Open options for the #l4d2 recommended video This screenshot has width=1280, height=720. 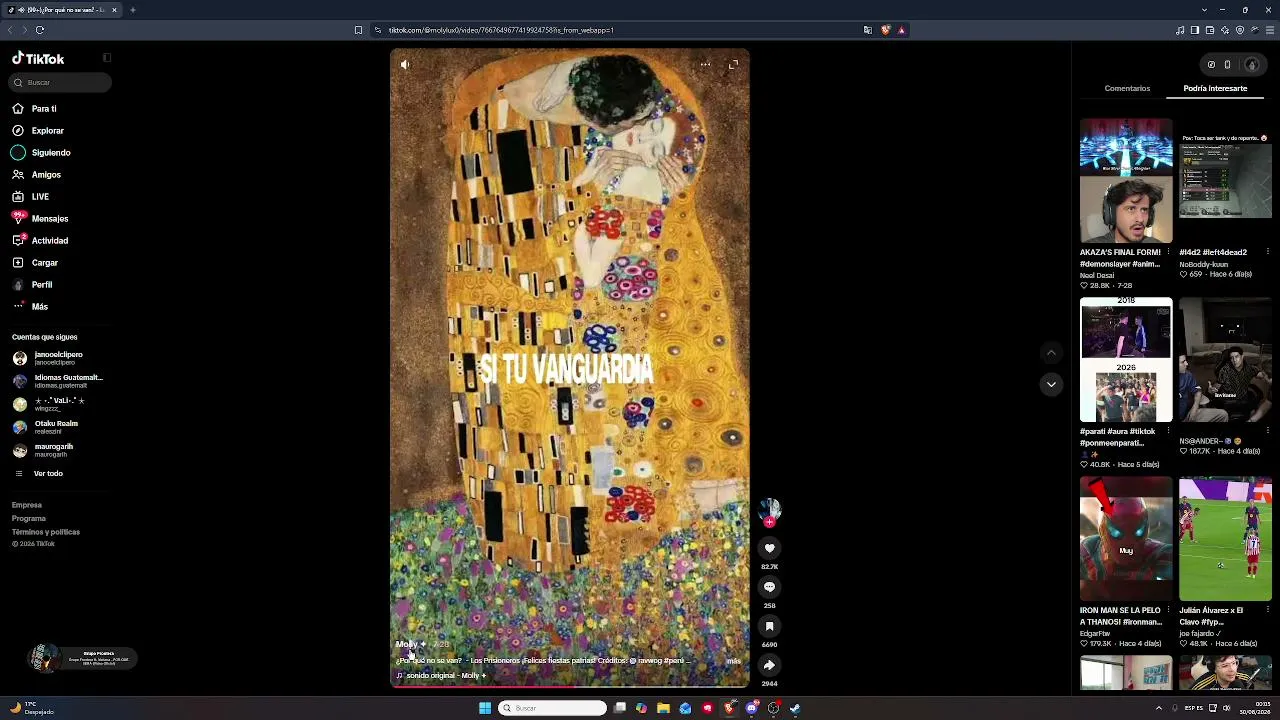(x=1267, y=252)
